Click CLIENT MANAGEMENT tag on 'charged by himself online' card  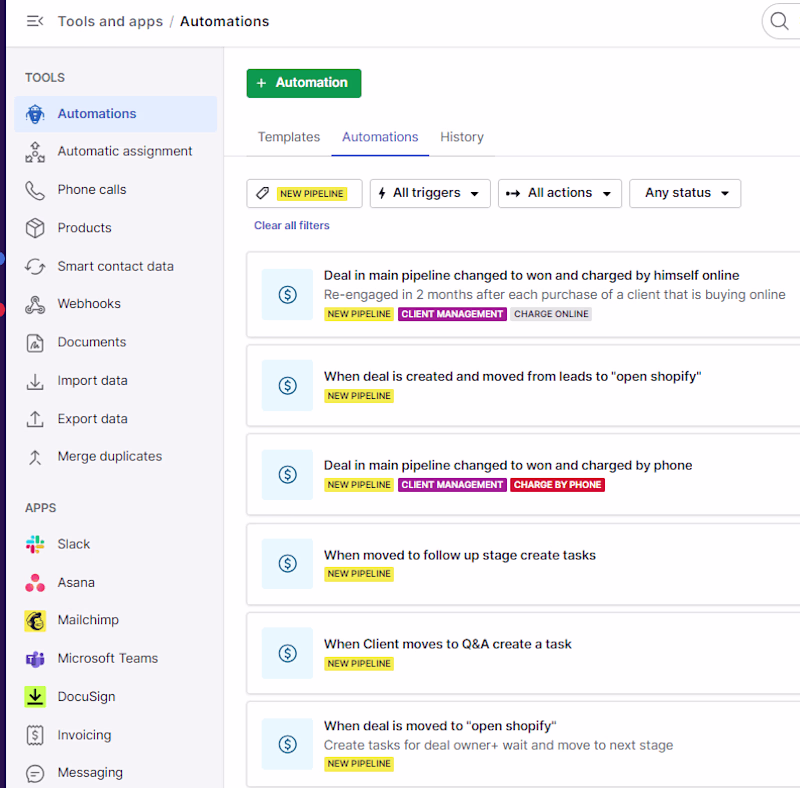[x=452, y=314]
